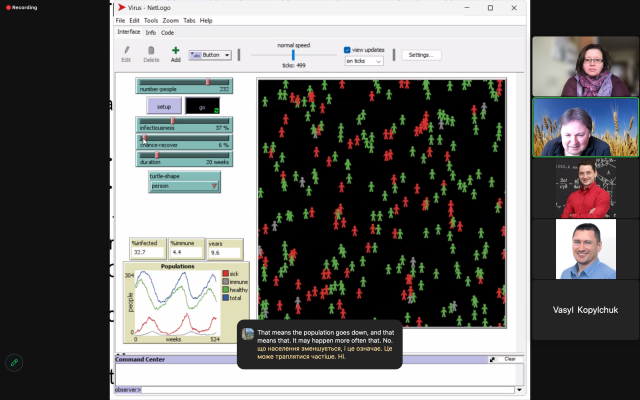Click the Edit pencil icon in toolbar
The width and height of the screenshot is (640, 400).
click(x=126, y=50)
